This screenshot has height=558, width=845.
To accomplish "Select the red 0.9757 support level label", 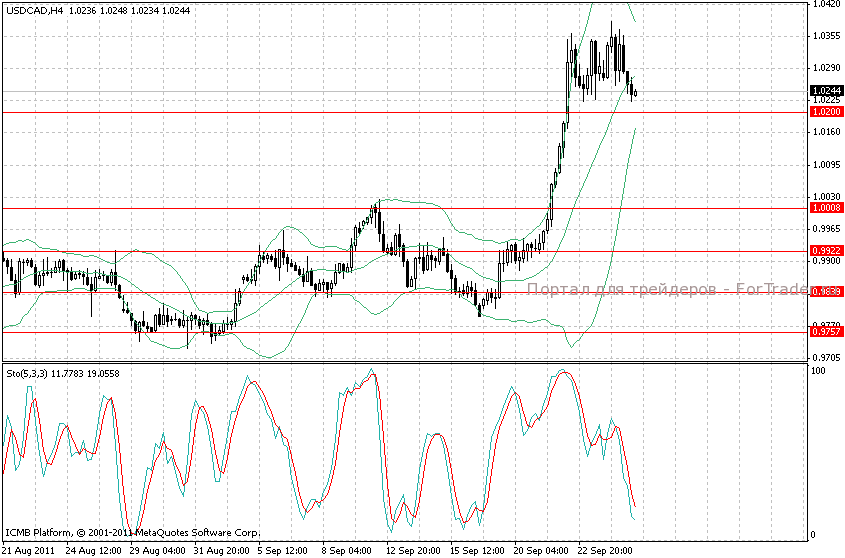I will point(825,331).
